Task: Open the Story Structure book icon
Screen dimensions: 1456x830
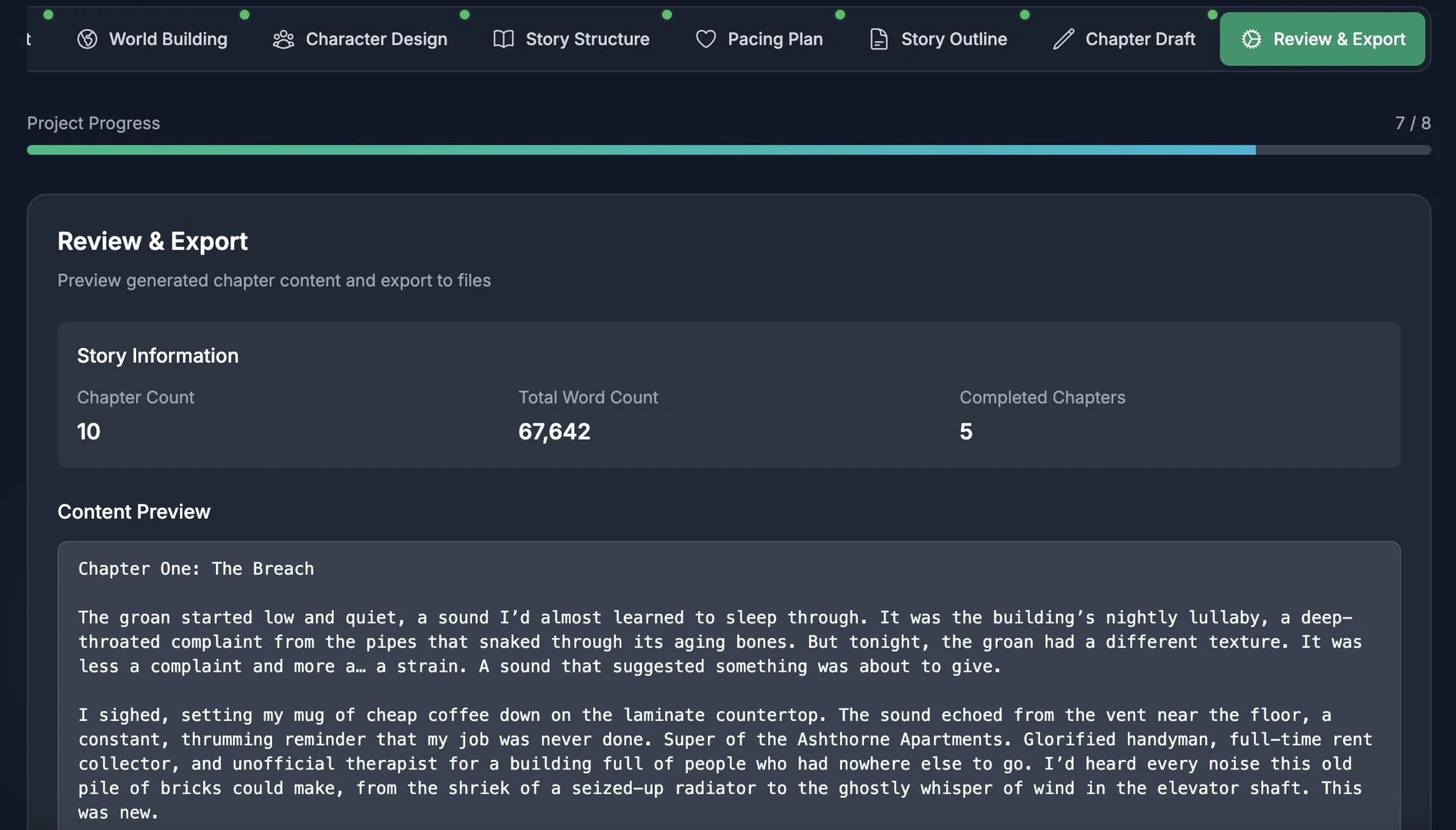Action: [x=504, y=38]
